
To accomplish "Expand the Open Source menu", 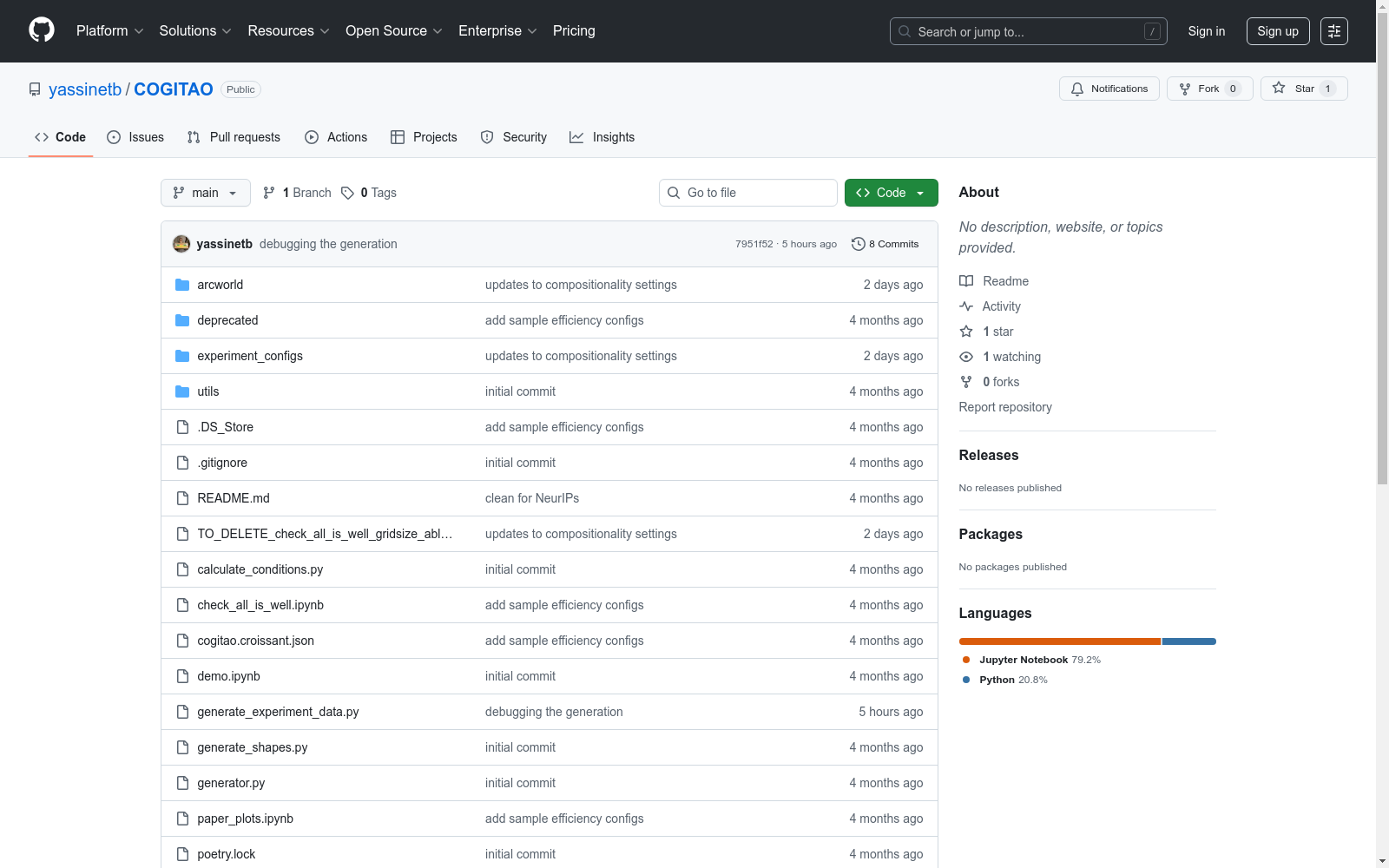I will (x=394, y=31).
